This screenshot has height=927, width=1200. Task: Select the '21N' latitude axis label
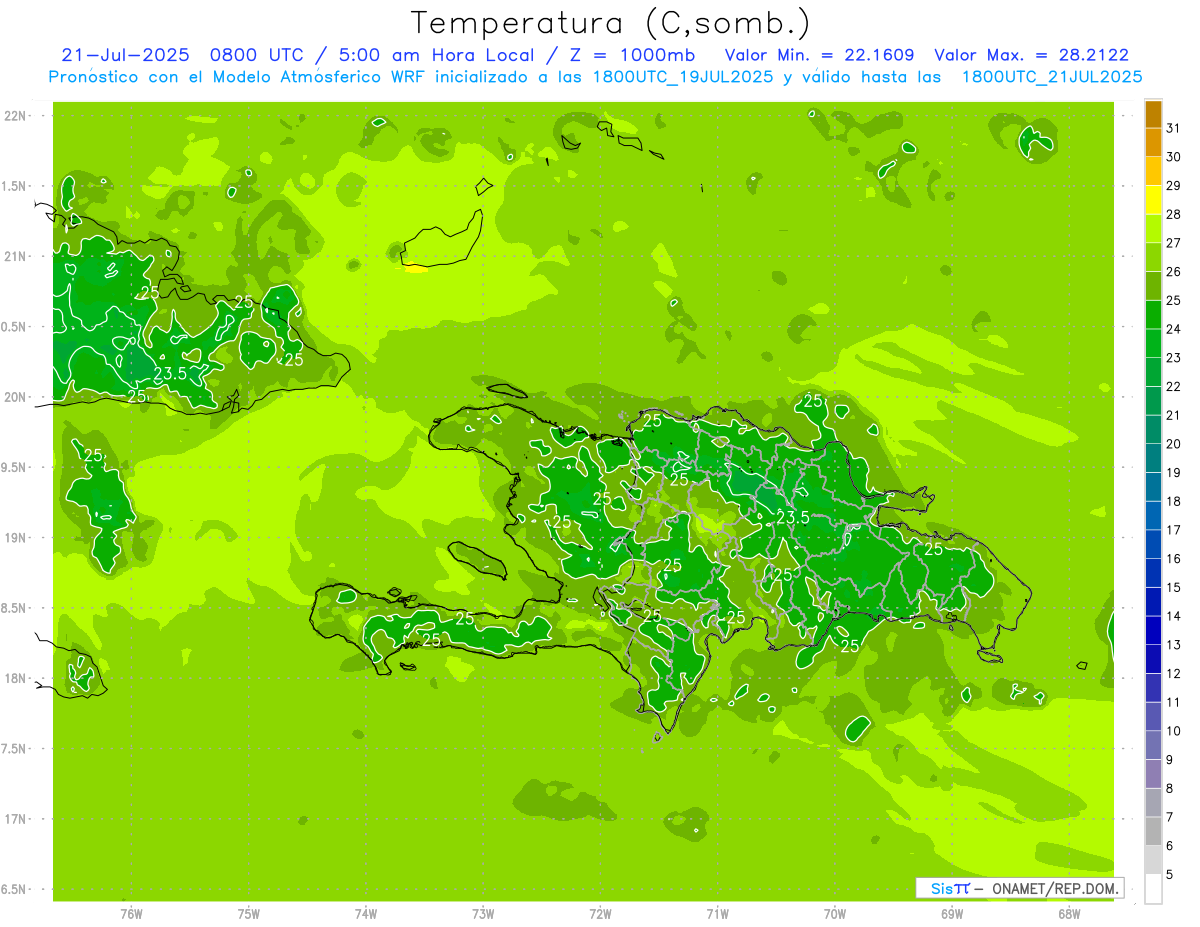coord(15,256)
